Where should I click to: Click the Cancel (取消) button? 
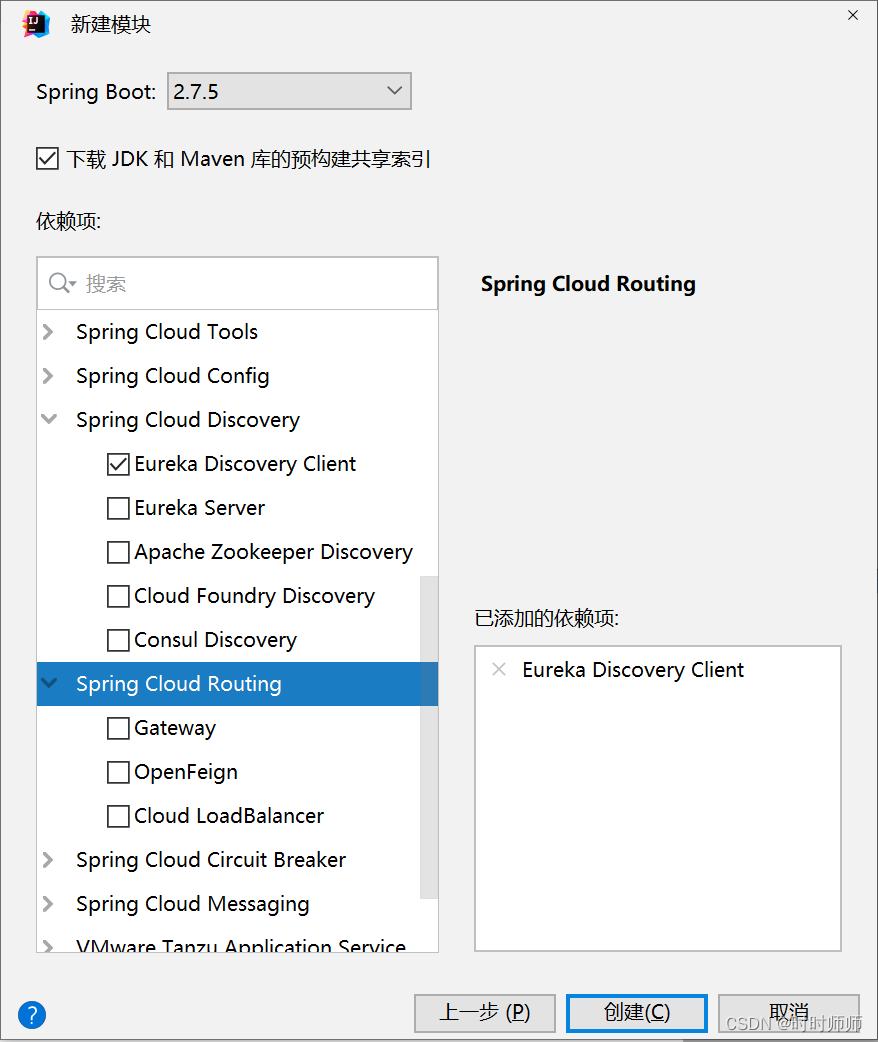coord(789,1013)
